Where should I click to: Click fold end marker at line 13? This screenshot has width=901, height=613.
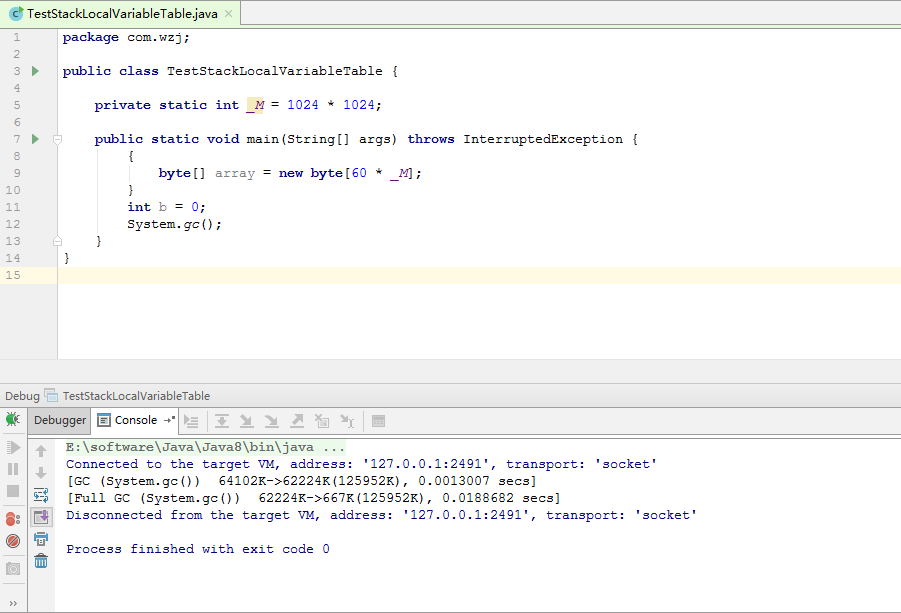pos(57,241)
